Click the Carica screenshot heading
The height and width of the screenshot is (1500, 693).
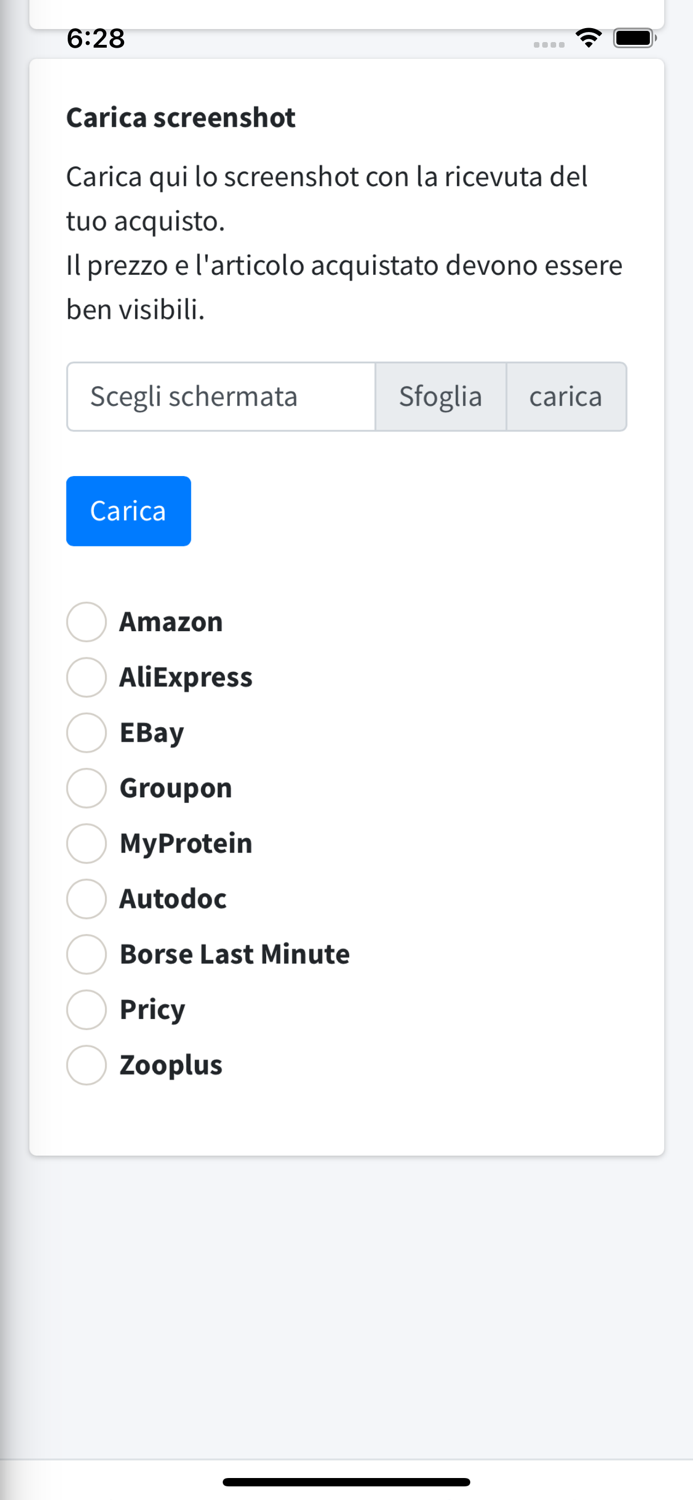pyautogui.click(x=181, y=118)
